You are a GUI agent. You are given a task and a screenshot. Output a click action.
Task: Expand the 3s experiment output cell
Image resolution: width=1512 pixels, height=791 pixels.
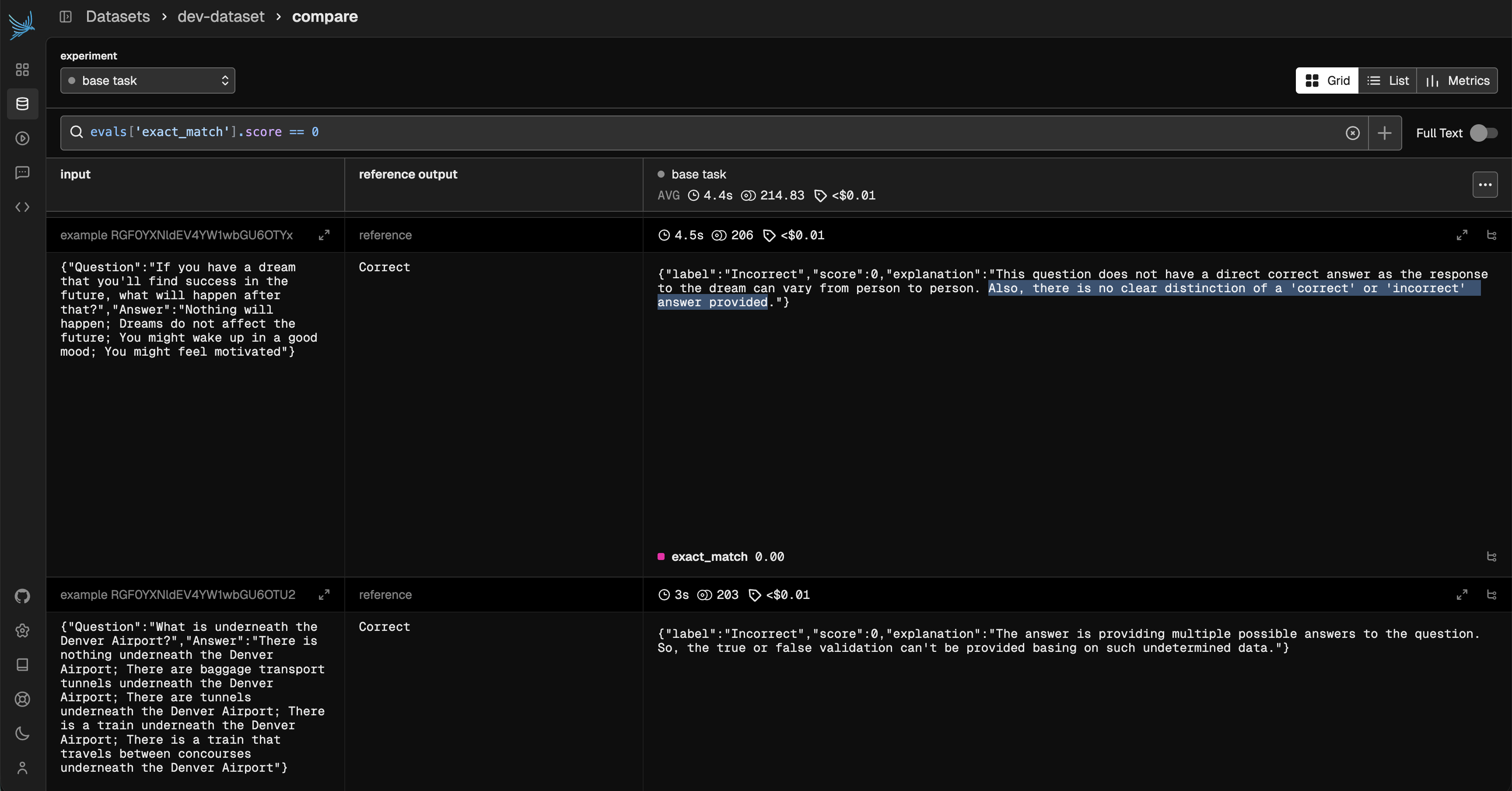[1462, 595]
